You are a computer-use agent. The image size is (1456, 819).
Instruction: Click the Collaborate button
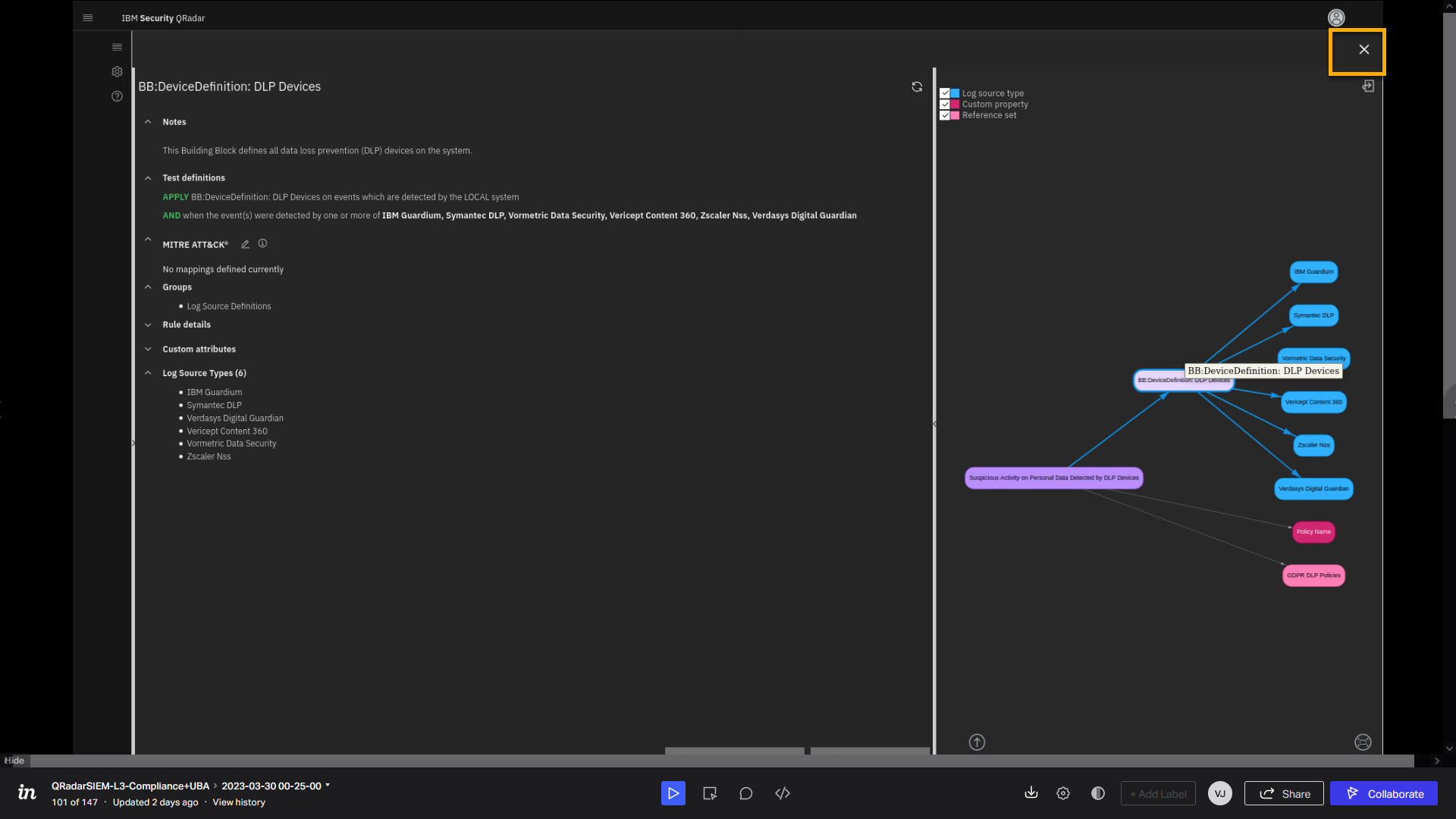[1384, 794]
